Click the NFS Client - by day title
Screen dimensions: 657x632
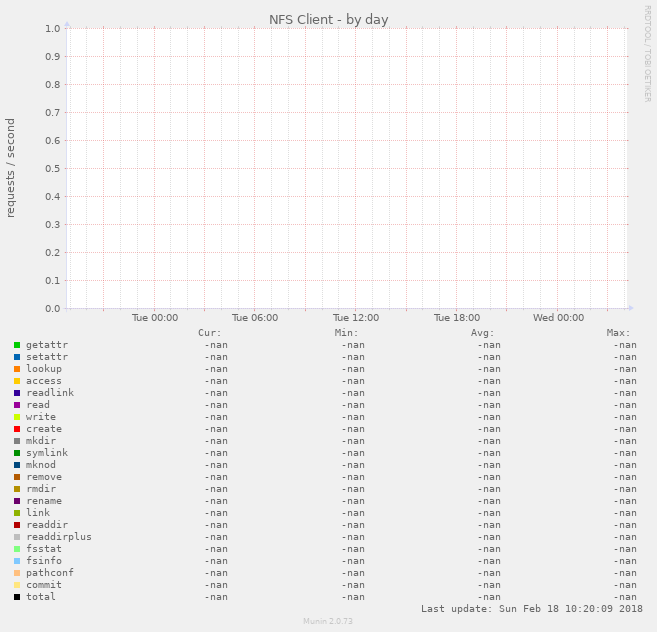328,20
